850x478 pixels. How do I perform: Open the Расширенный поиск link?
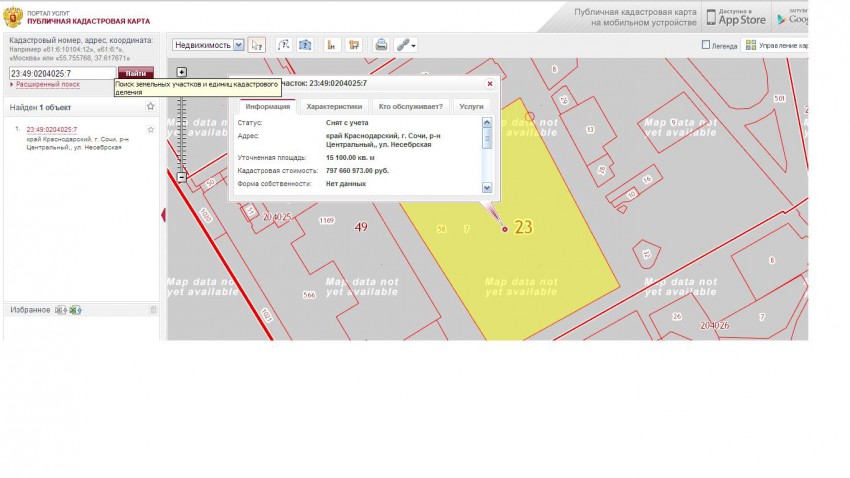[x=47, y=85]
